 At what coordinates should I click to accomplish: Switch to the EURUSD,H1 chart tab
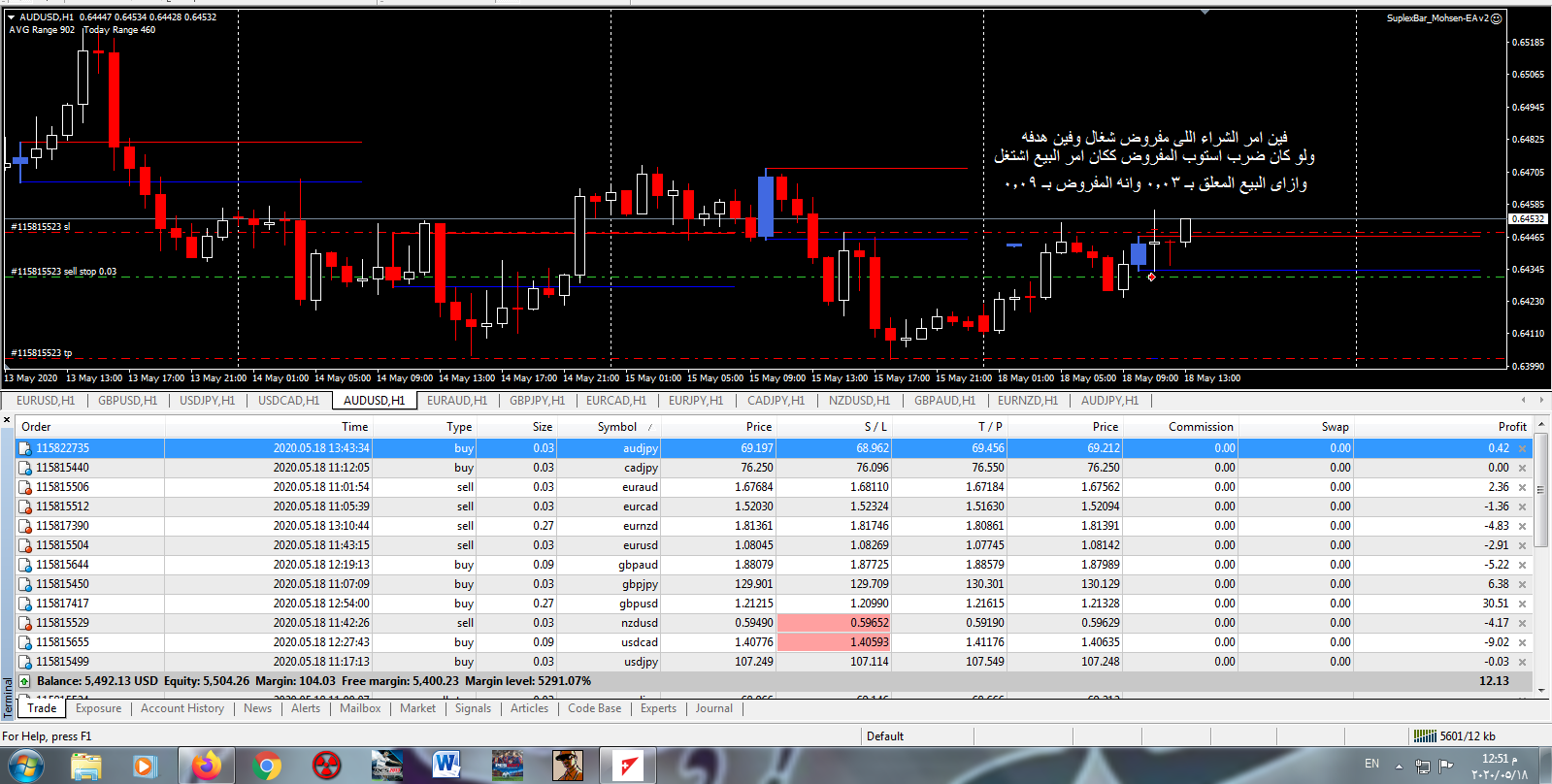(x=45, y=401)
